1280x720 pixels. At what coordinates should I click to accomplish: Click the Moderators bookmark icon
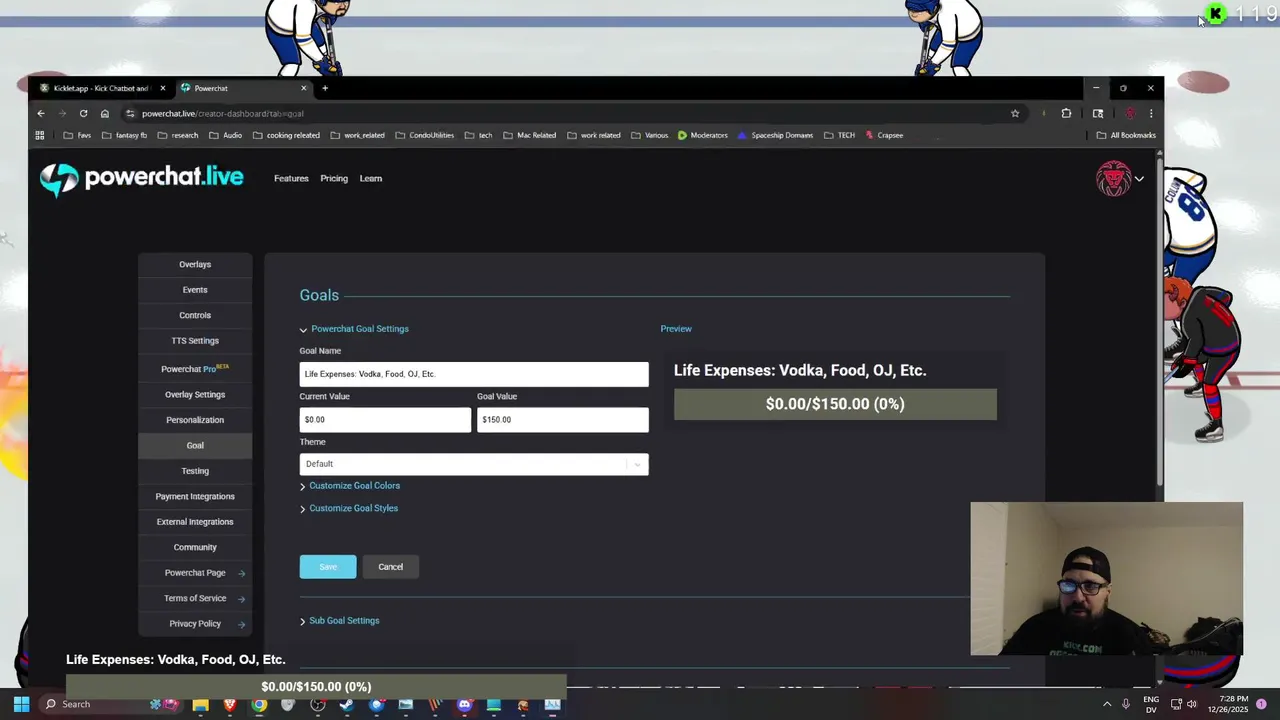pos(682,135)
